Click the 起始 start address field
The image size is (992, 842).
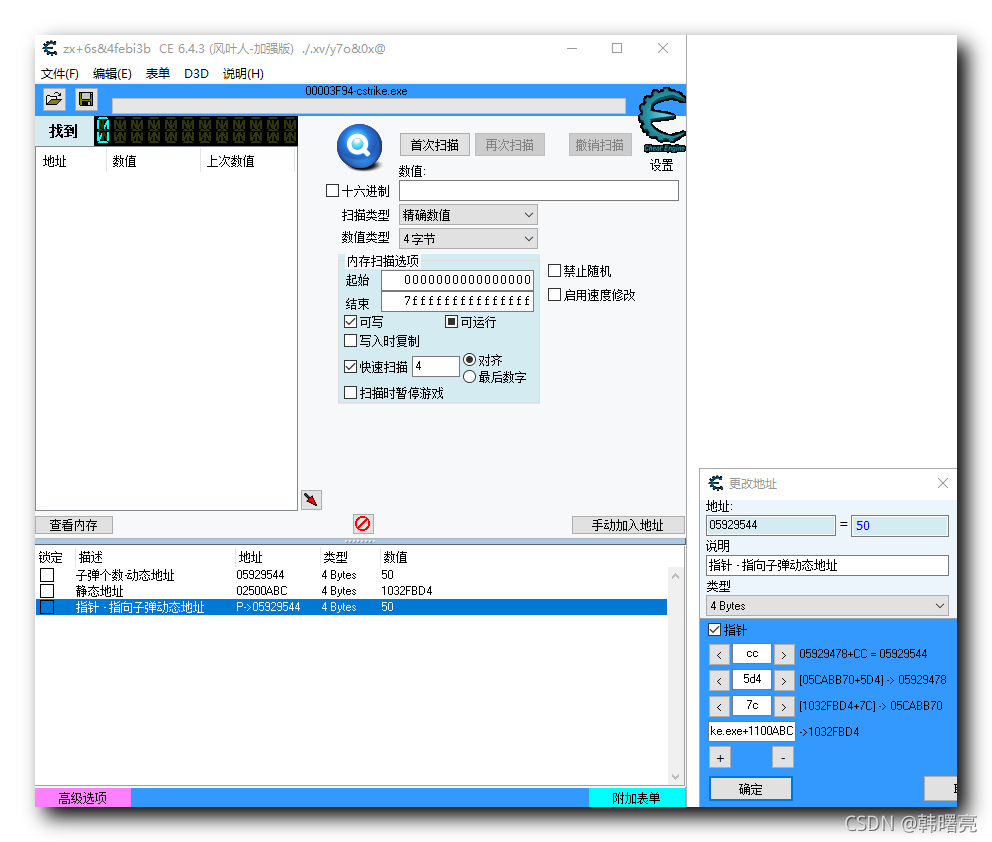(x=457, y=280)
